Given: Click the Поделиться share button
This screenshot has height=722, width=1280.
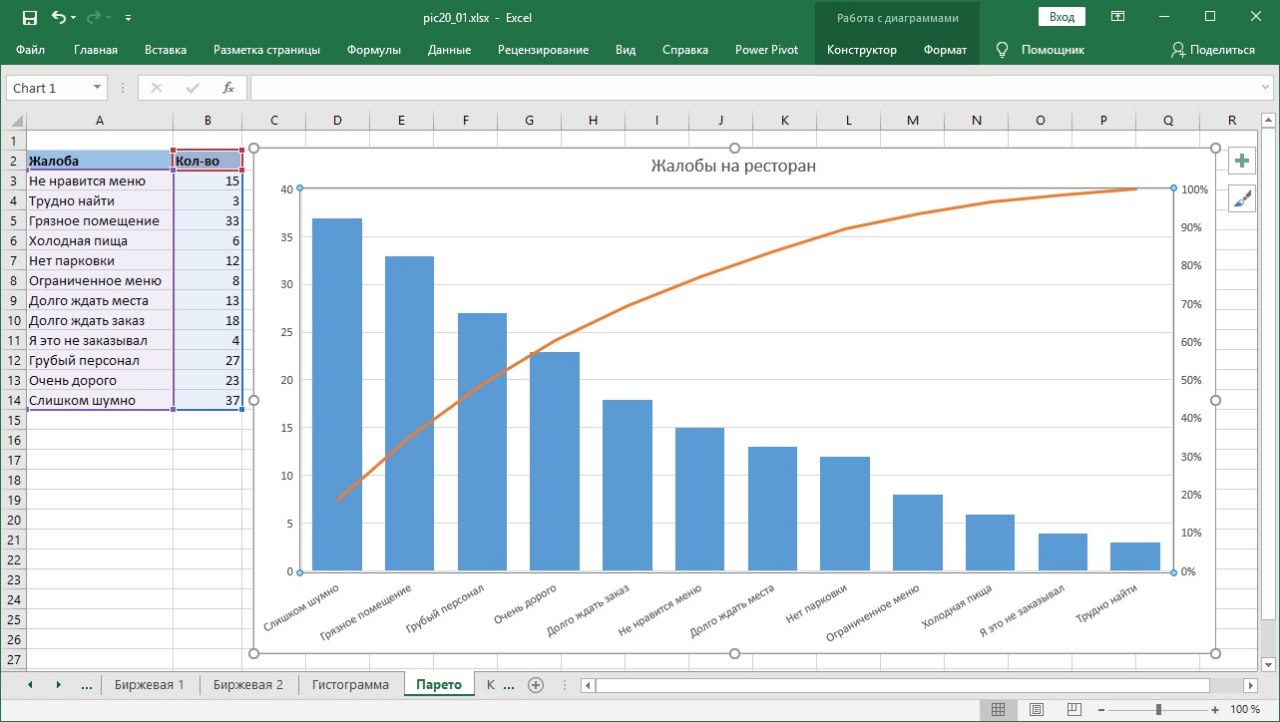Looking at the screenshot, I should (1212, 50).
